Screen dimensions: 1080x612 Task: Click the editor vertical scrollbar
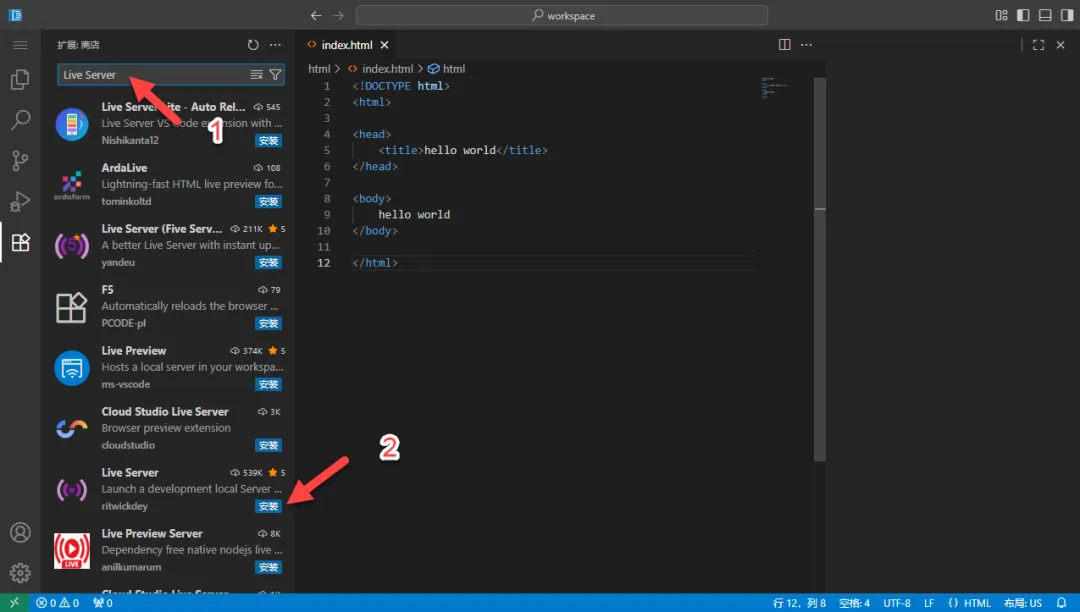click(x=819, y=300)
